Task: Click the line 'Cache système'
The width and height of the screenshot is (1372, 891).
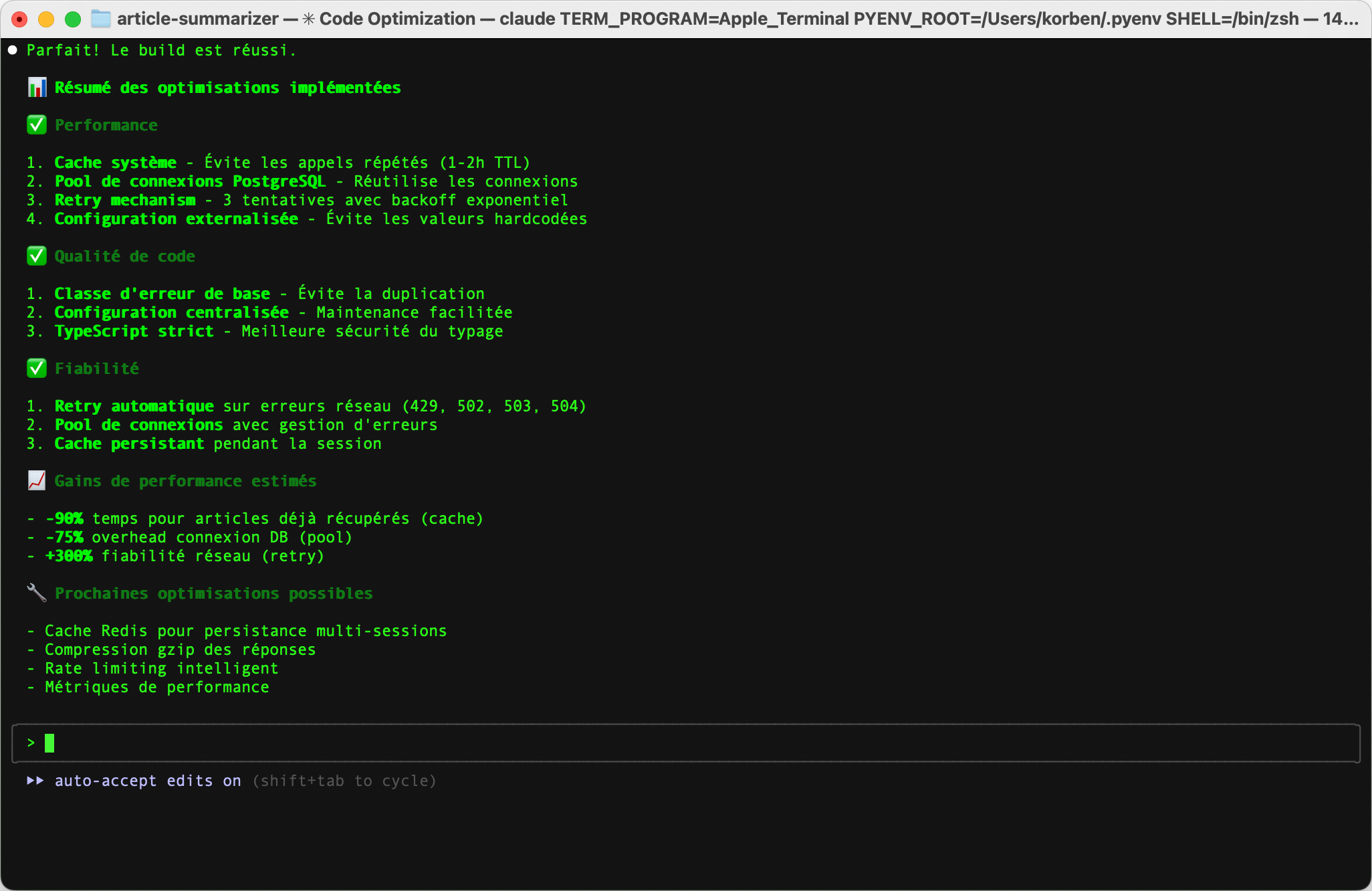Action: (278, 163)
